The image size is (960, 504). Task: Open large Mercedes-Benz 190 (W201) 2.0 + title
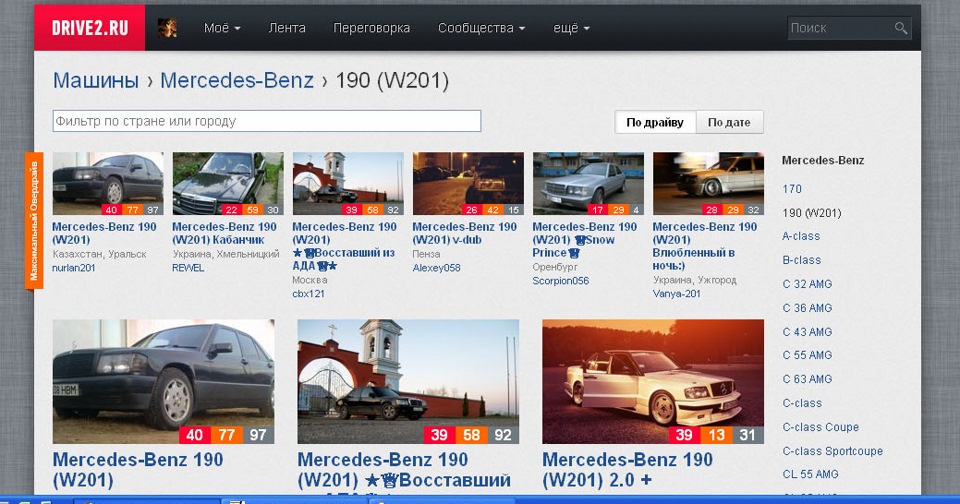628,470
